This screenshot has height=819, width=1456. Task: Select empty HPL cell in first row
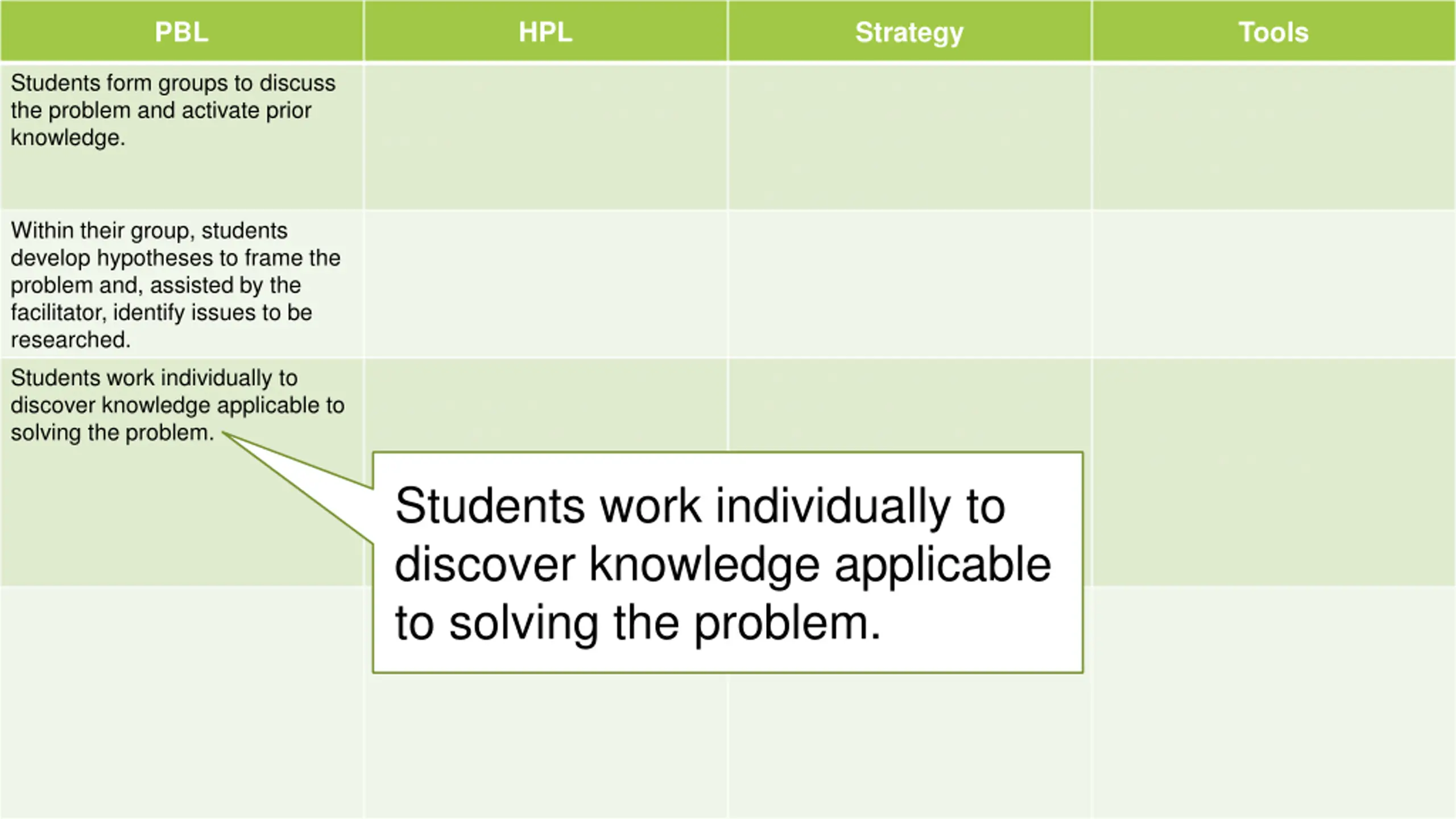tap(545, 136)
